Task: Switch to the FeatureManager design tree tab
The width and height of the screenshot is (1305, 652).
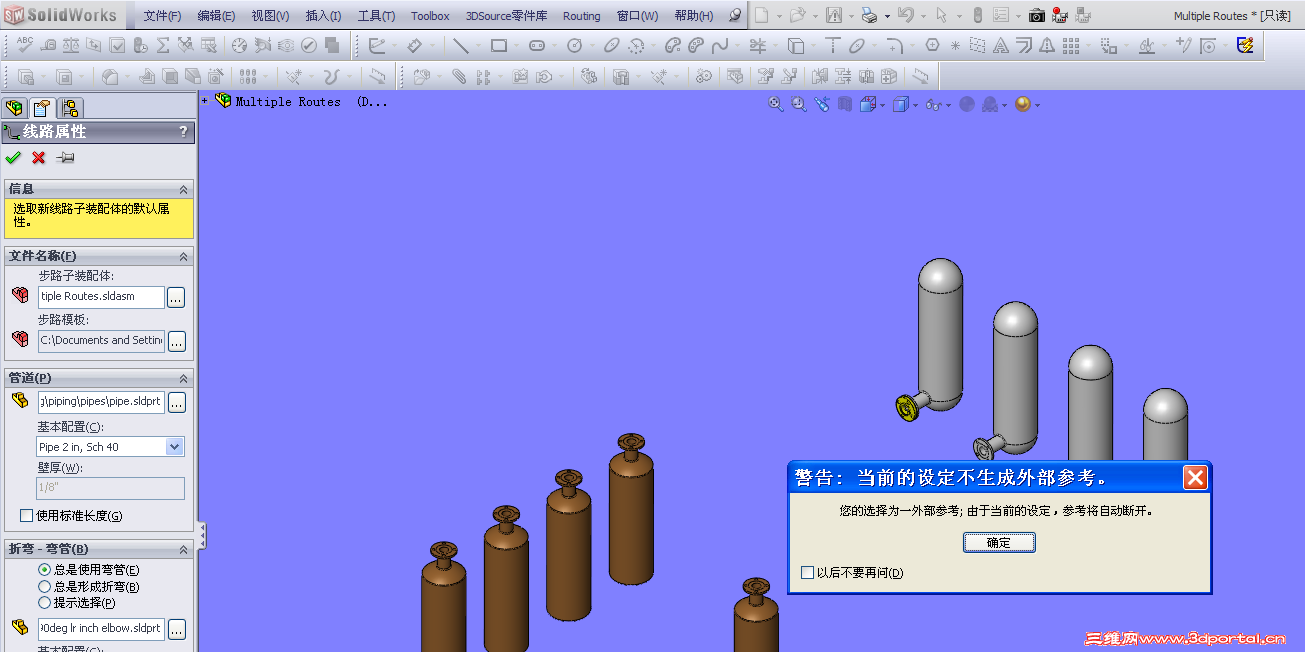Action: 14,109
